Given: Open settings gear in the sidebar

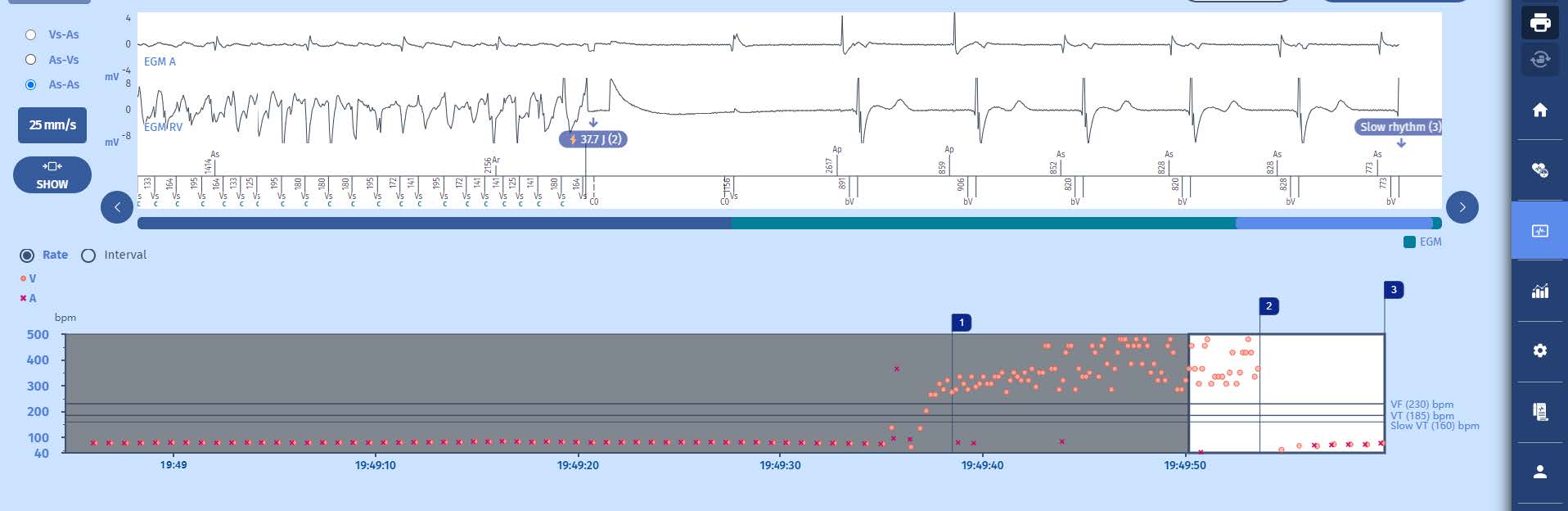Looking at the screenshot, I should coord(1539,350).
